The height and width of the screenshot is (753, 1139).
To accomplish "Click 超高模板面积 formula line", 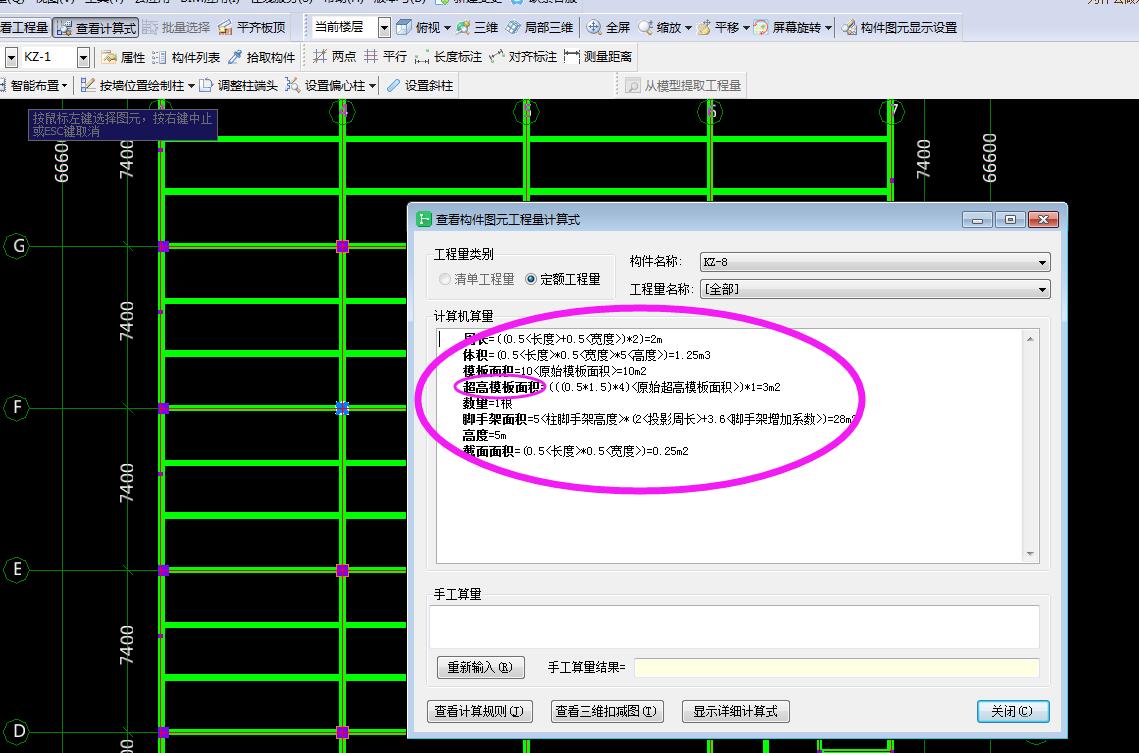I will tap(621, 387).
